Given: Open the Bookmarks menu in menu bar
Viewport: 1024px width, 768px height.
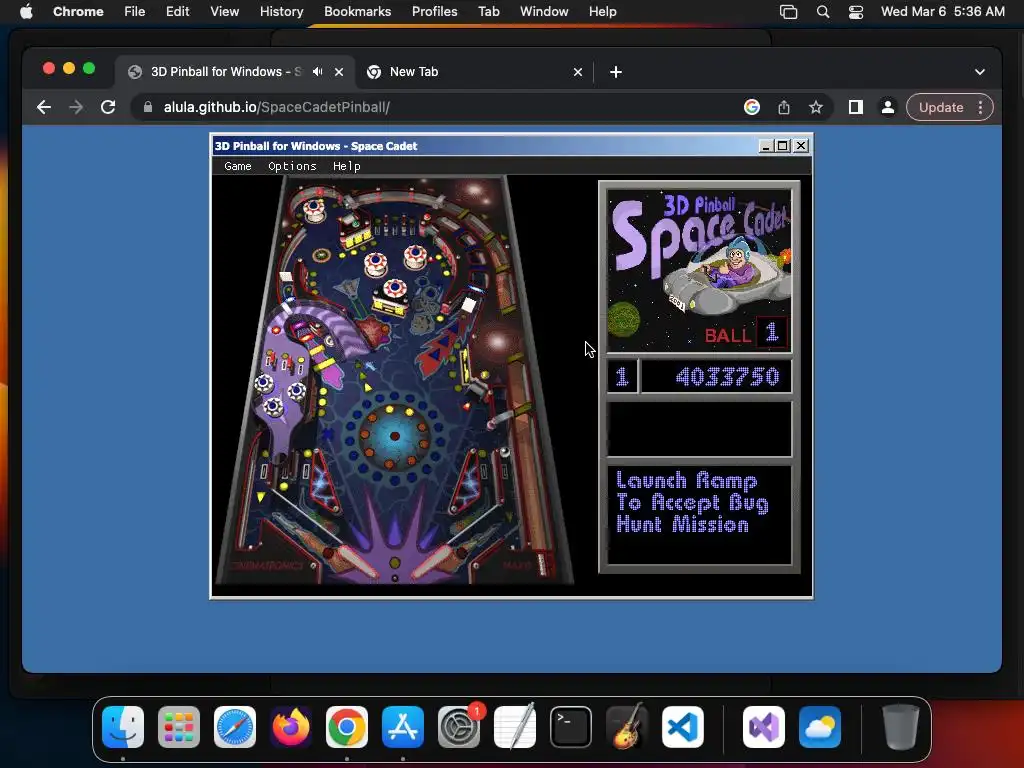Looking at the screenshot, I should (357, 12).
